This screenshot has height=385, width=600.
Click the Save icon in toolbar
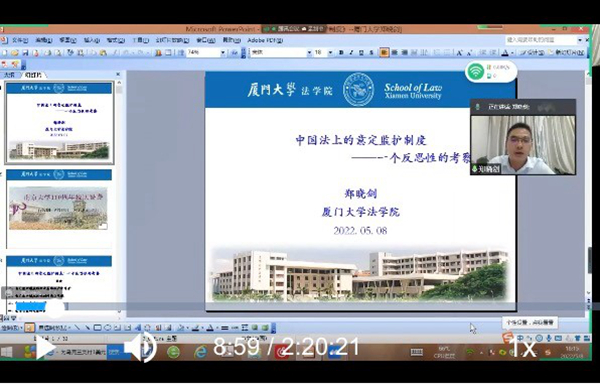tap(25, 53)
